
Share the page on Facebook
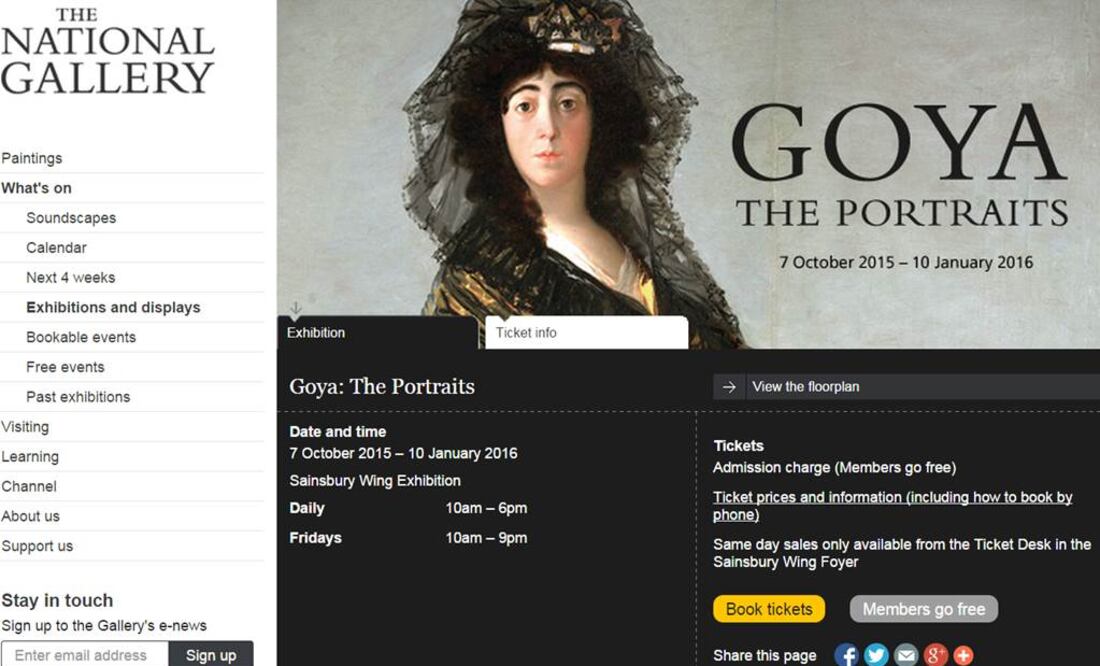pos(846,654)
